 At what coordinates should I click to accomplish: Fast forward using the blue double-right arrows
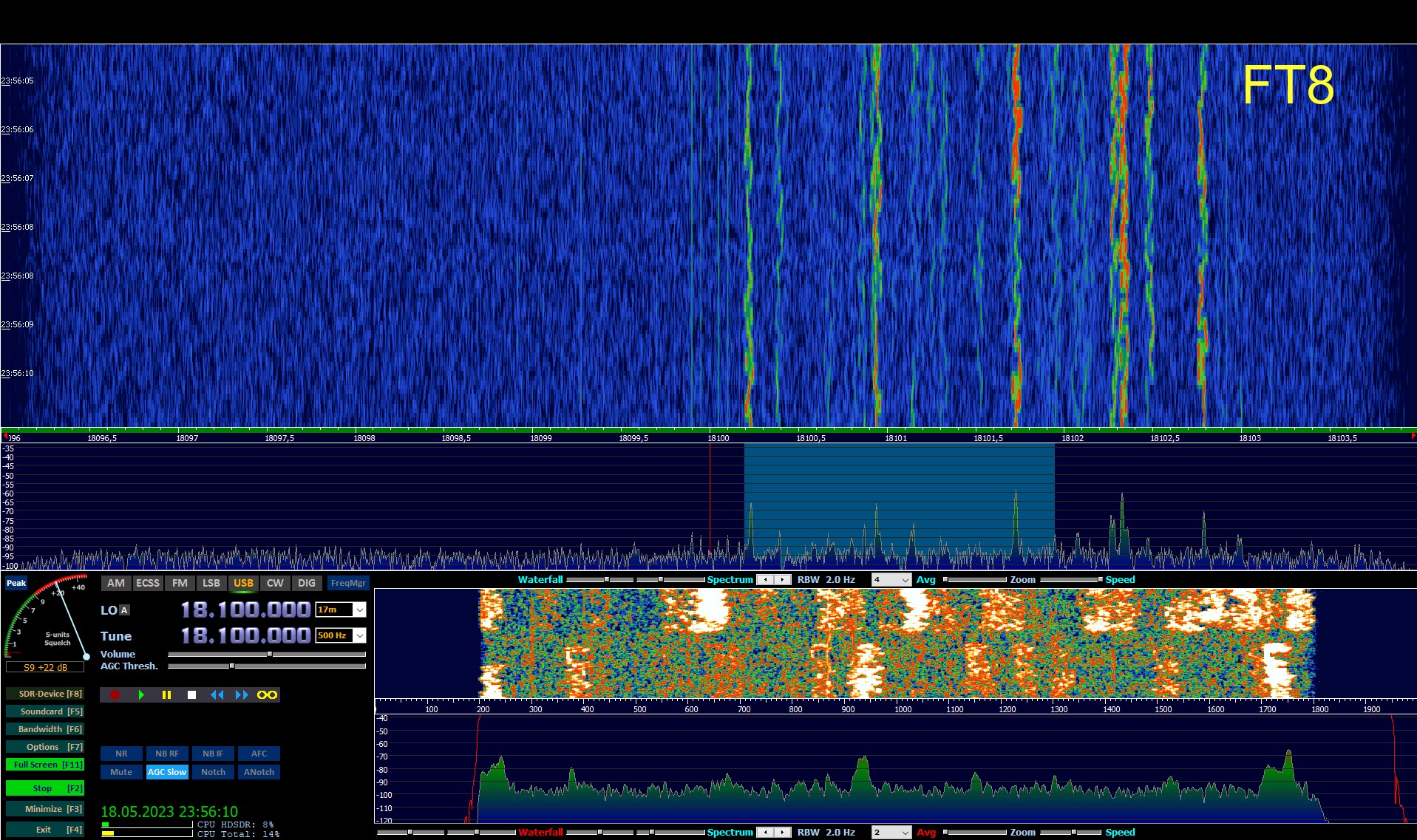click(242, 694)
